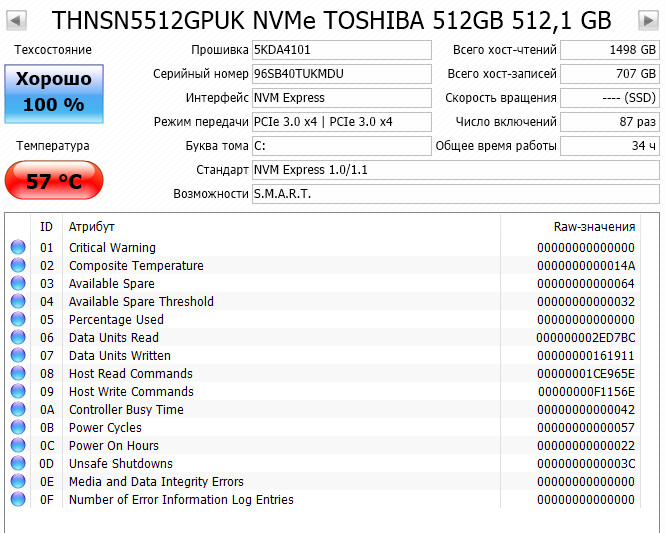The width and height of the screenshot is (666, 533).
Task: Click status orb for Available Spare Threshold
Action: (x=18, y=301)
